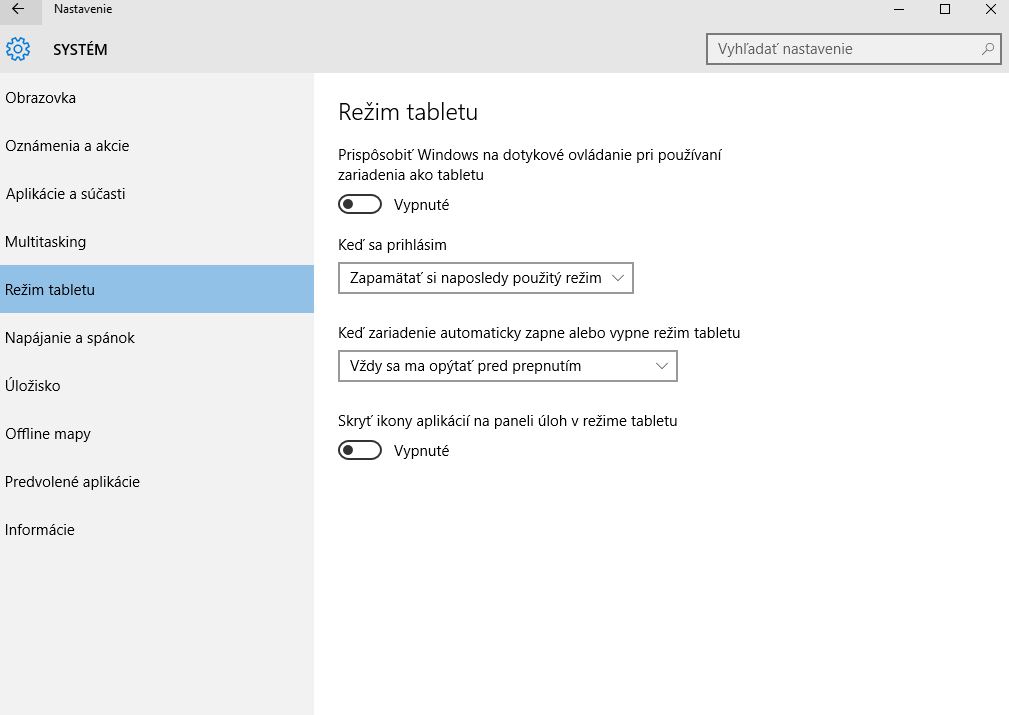Image resolution: width=1009 pixels, height=715 pixels.
Task: Open the Vždy sa ma opýtať pred prepnutím dropdown
Action: [508, 366]
